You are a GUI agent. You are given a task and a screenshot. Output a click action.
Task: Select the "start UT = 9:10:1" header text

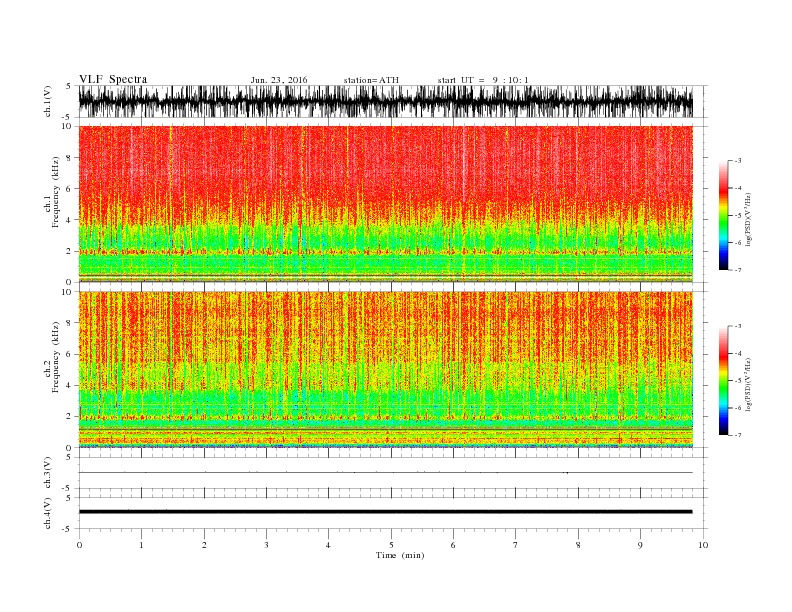pyautogui.click(x=483, y=80)
